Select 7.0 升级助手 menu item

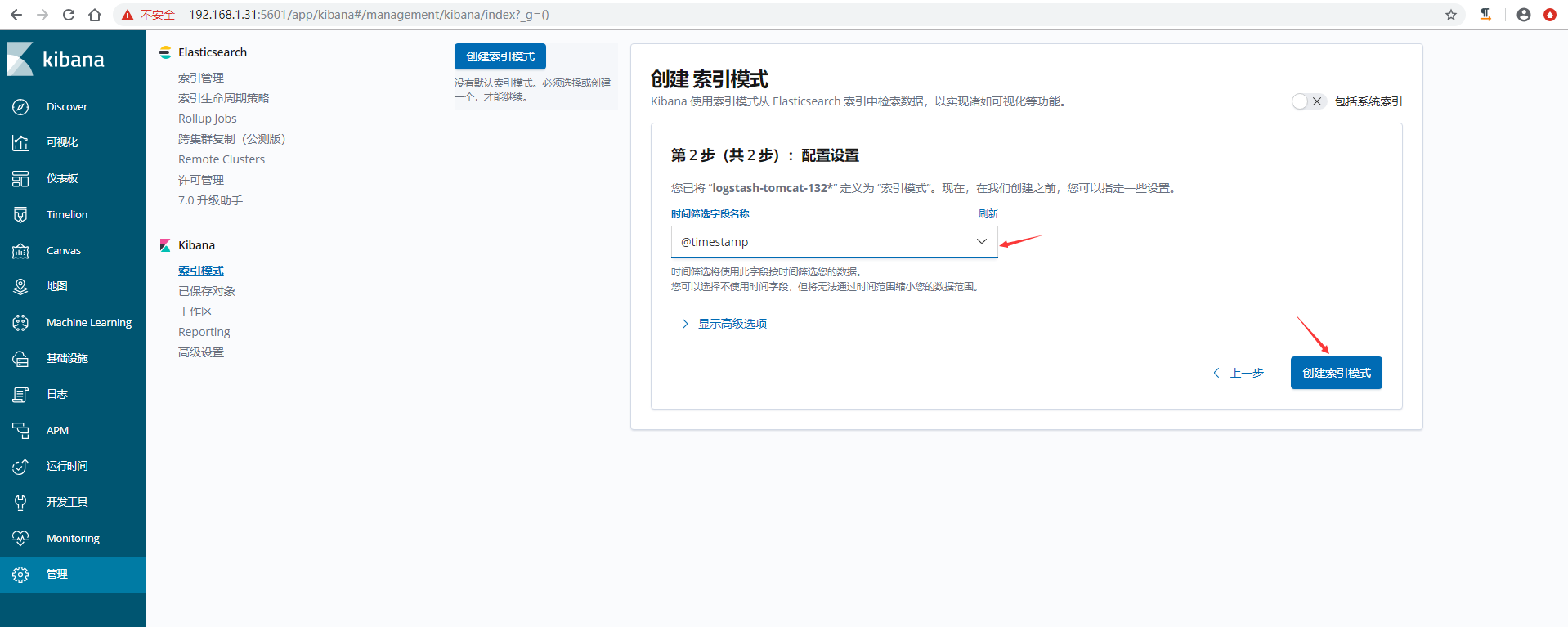tap(210, 200)
